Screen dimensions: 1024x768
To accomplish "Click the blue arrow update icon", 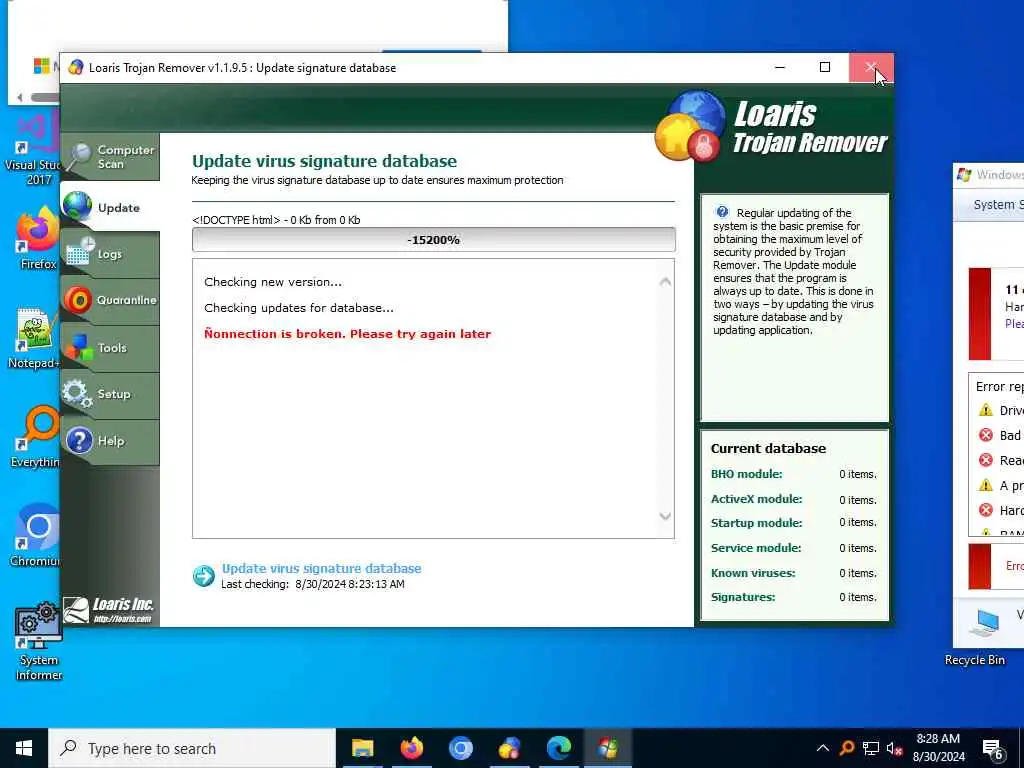I will [204, 575].
